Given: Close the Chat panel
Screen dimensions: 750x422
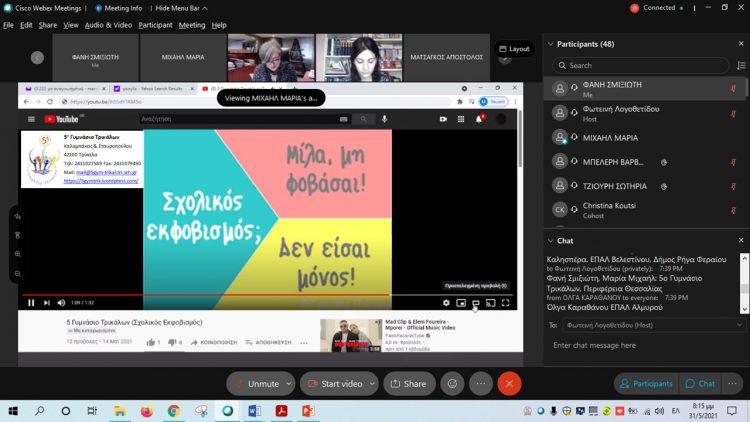Looking at the screenshot, I should [x=741, y=240].
